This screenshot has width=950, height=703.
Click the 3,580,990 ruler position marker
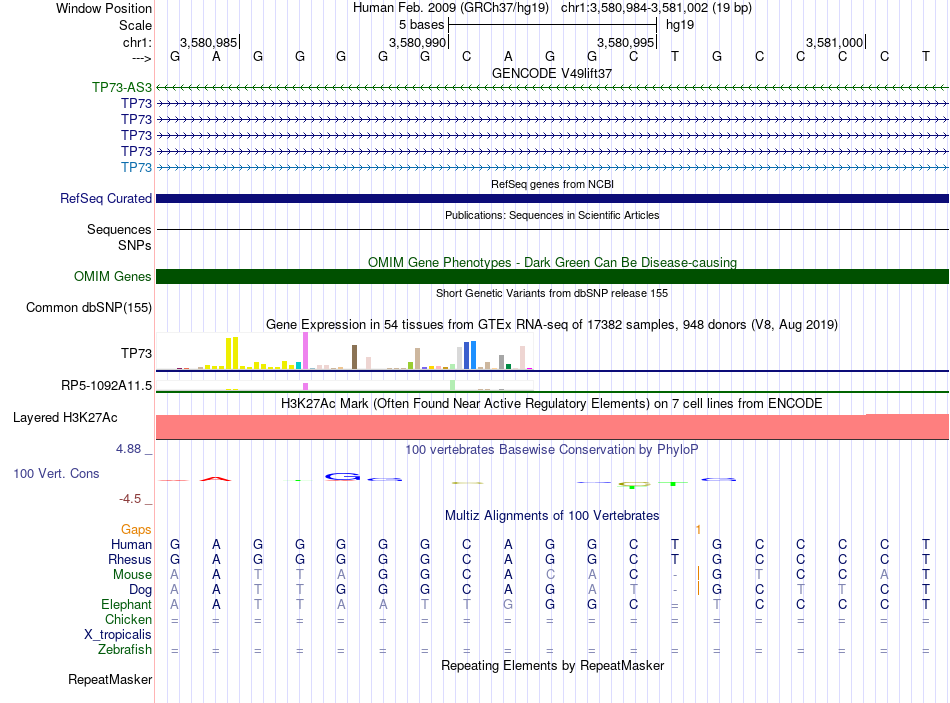pyautogui.click(x=417, y=42)
